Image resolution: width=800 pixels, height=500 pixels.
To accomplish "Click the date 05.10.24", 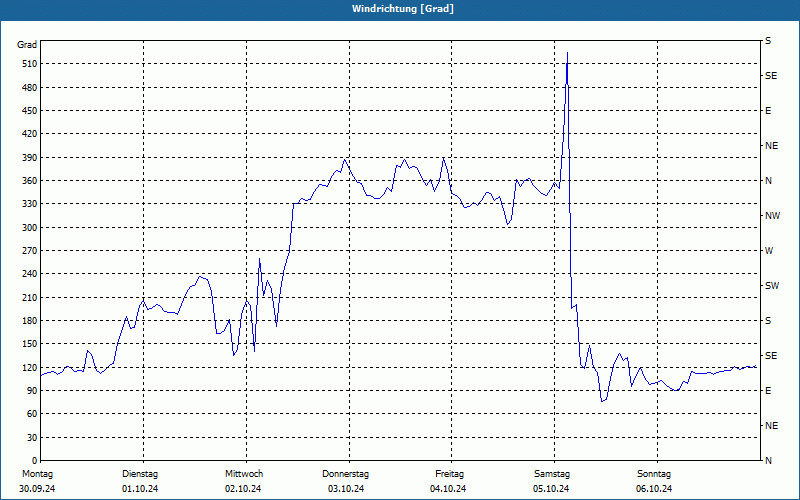I will pyautogui.click(x=551, y=489).
